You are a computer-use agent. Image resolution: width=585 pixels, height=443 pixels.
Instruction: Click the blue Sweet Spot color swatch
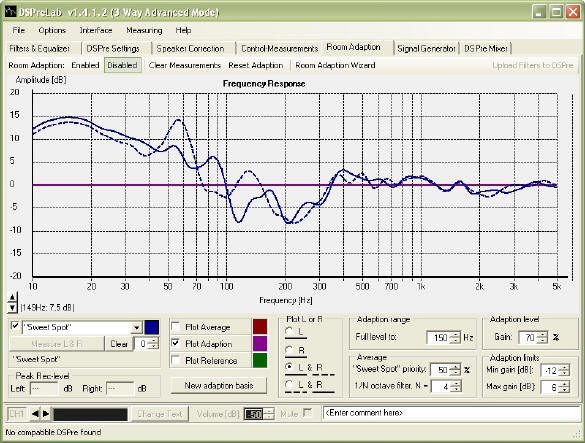click(x=151, y=327)
